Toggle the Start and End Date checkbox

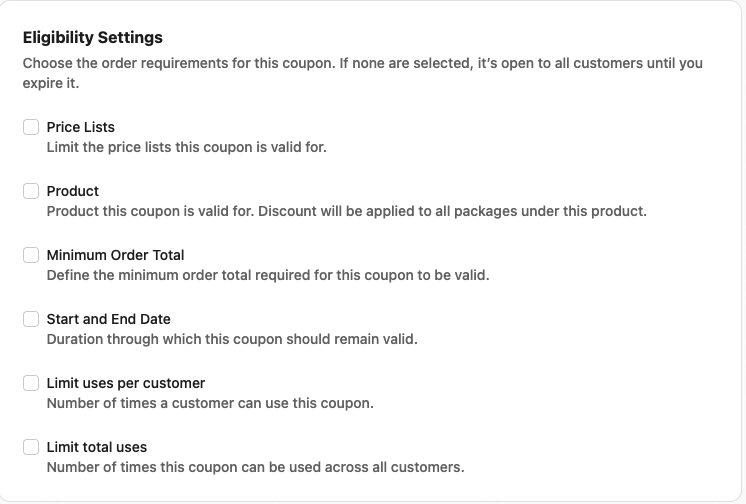[31, 319]
